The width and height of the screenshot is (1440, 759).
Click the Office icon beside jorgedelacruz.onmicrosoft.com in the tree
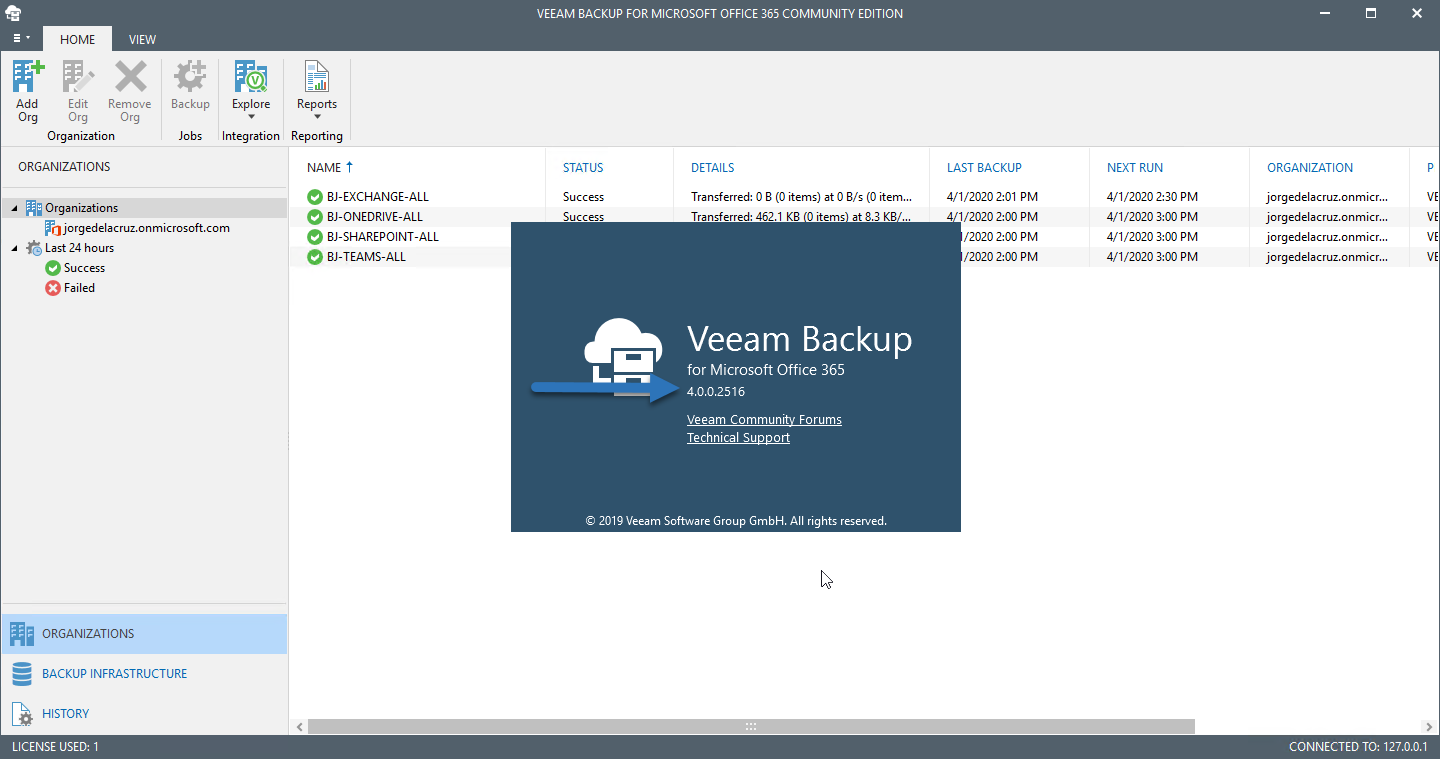53,228
